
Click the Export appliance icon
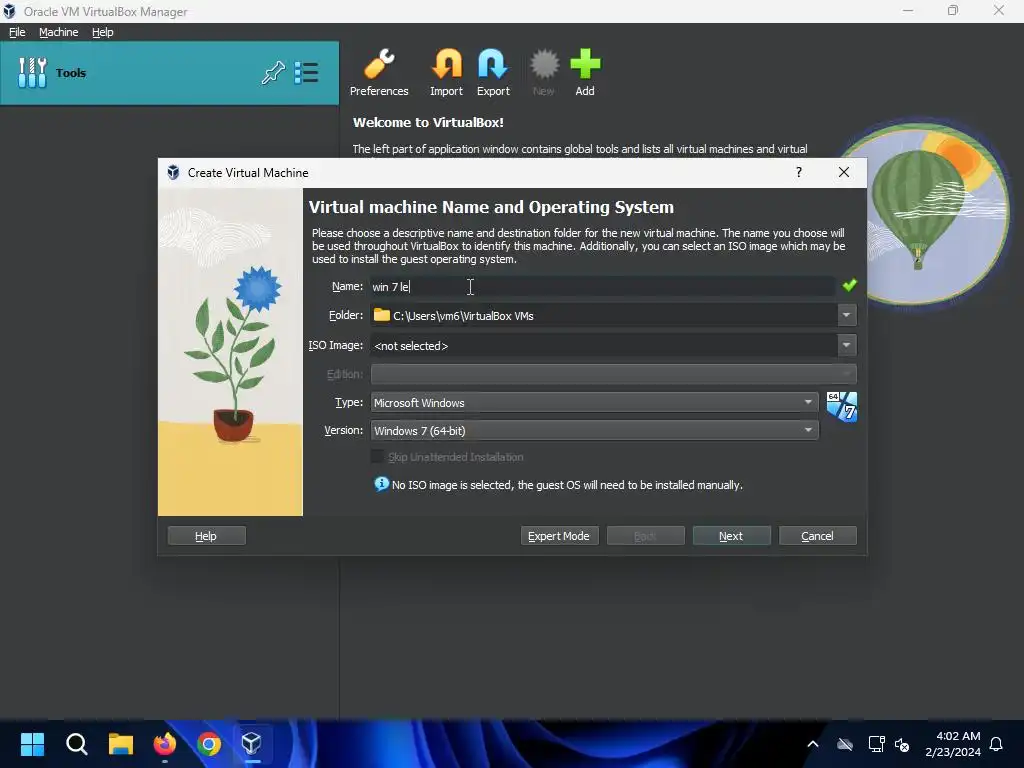point(493,72)
